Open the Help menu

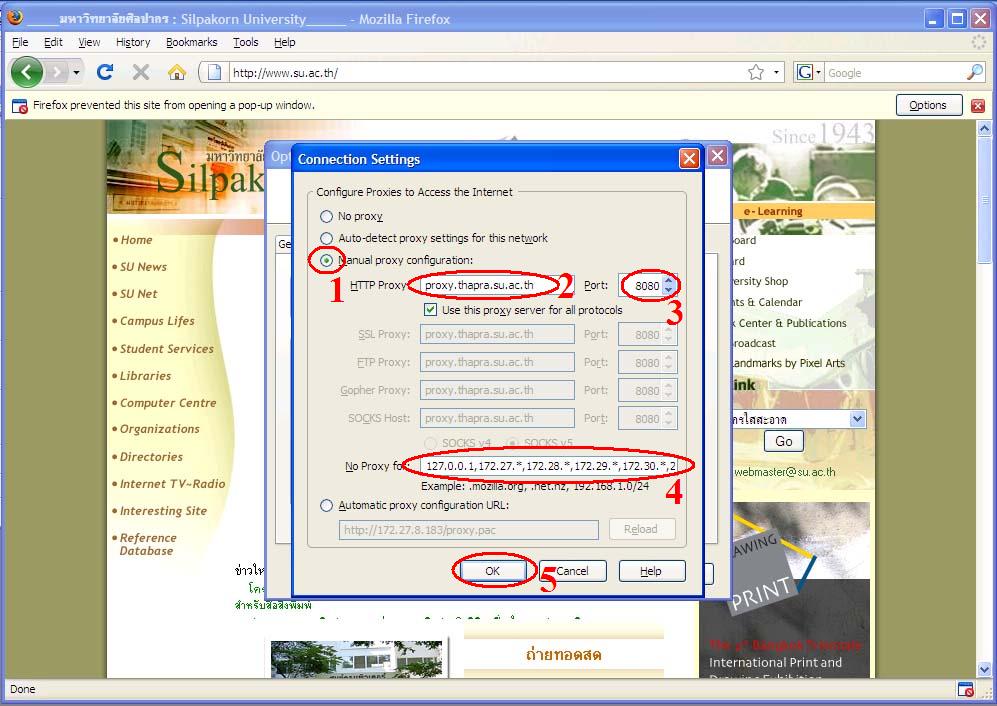pyautogui.click(x=285, y=42)
